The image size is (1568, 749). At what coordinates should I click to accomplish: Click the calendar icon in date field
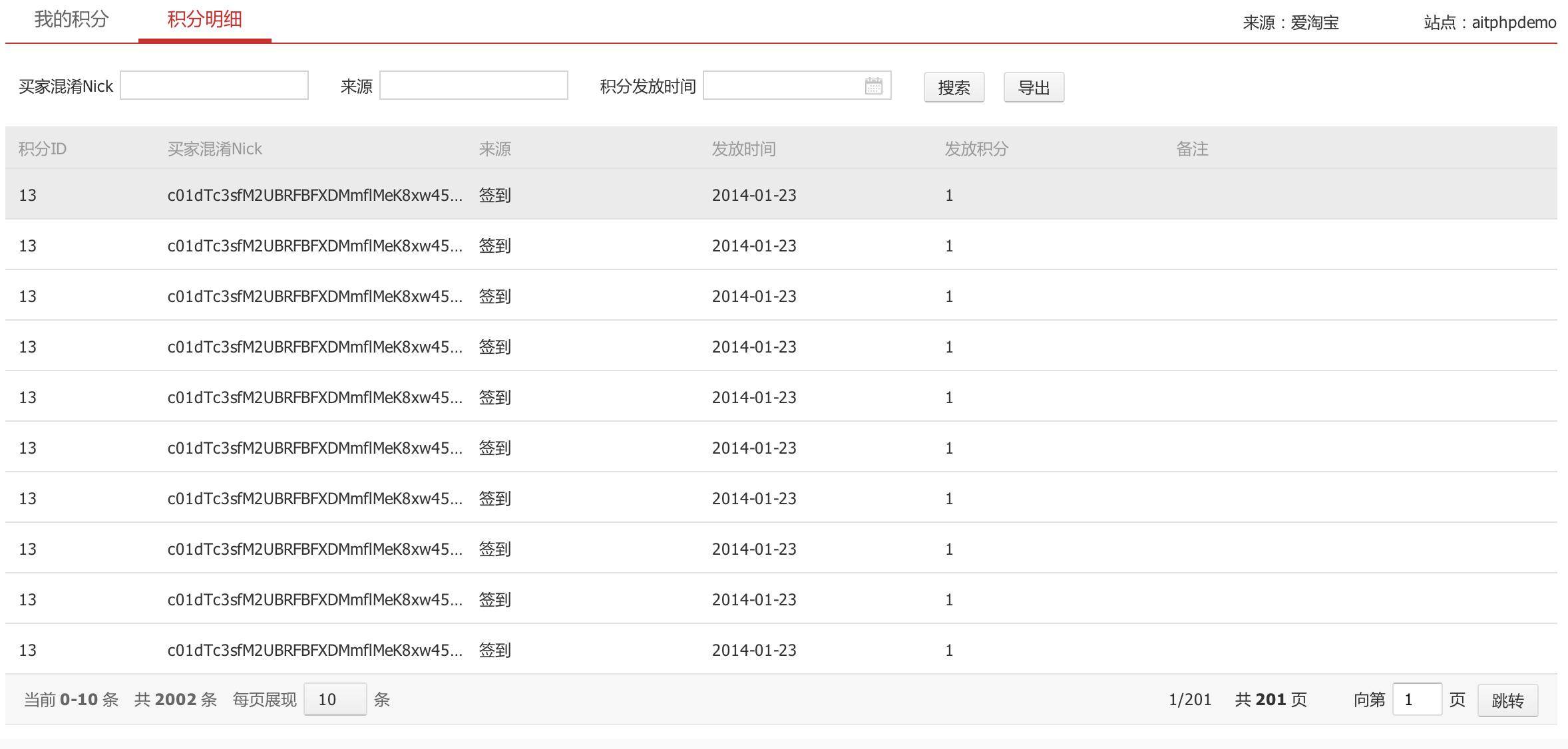tap(873, 86)
